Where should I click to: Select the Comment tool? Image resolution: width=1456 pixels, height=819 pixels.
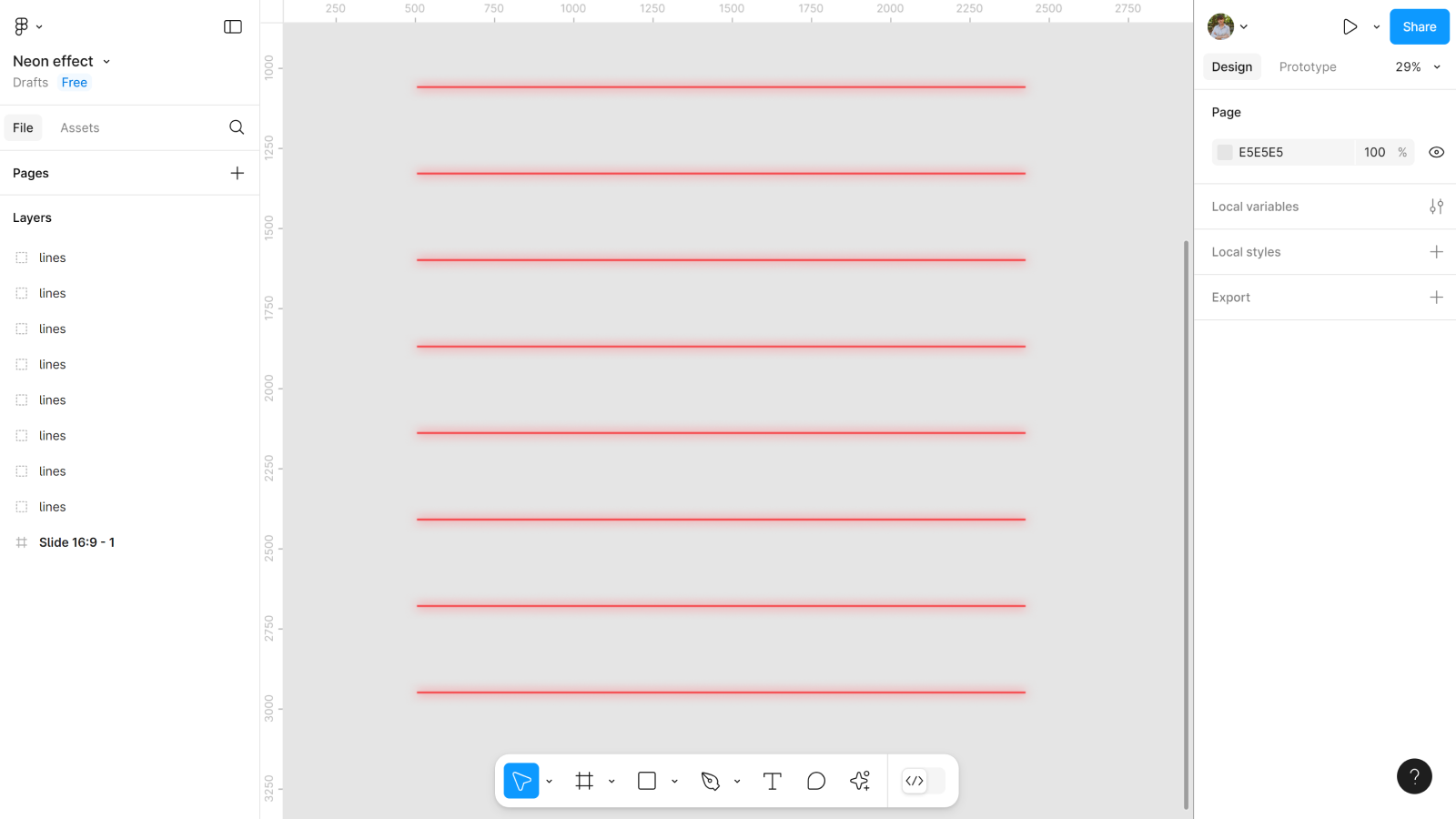click(x=816, y=781)
